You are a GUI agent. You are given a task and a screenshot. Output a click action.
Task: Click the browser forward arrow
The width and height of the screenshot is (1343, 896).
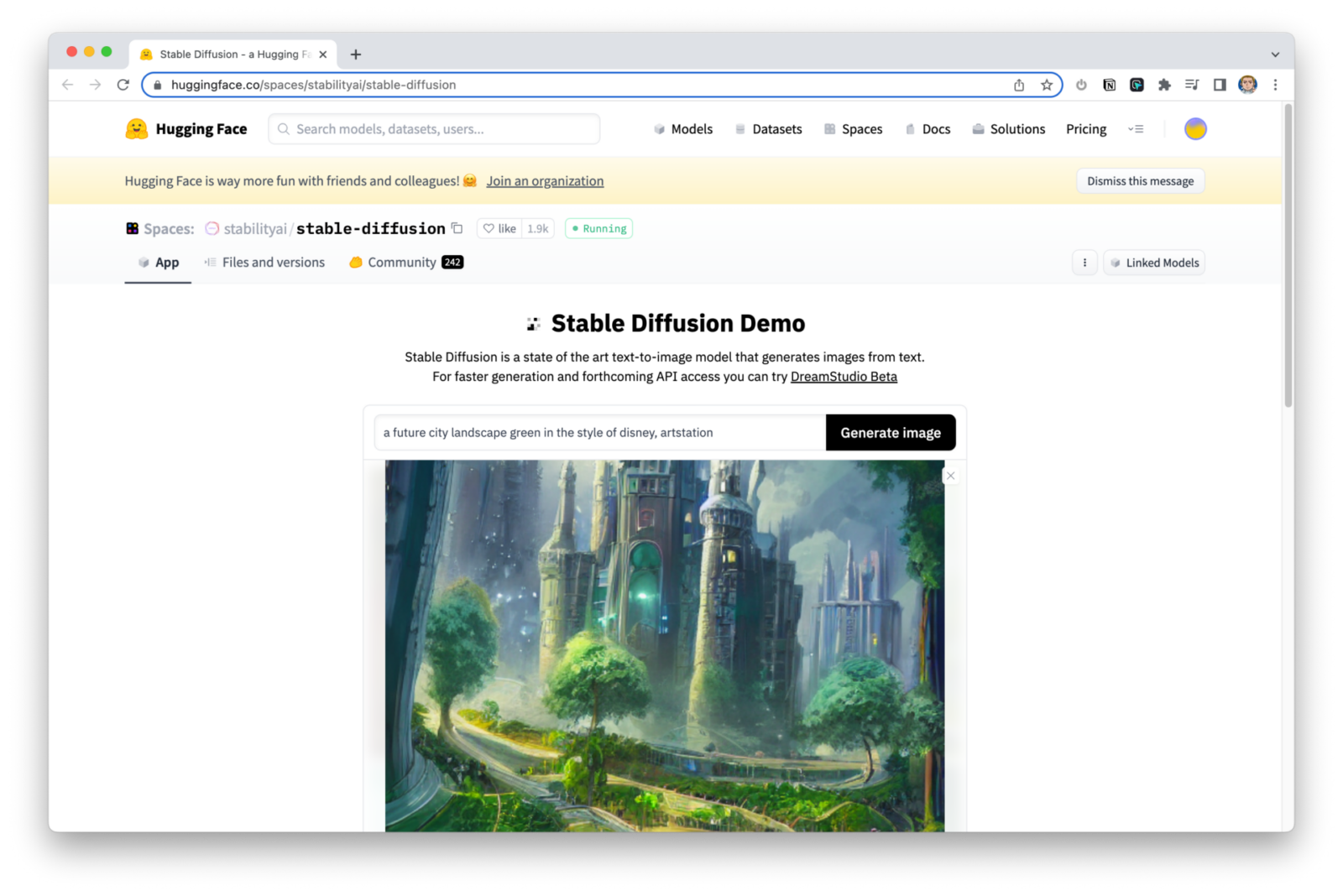(x=95, y=85)
